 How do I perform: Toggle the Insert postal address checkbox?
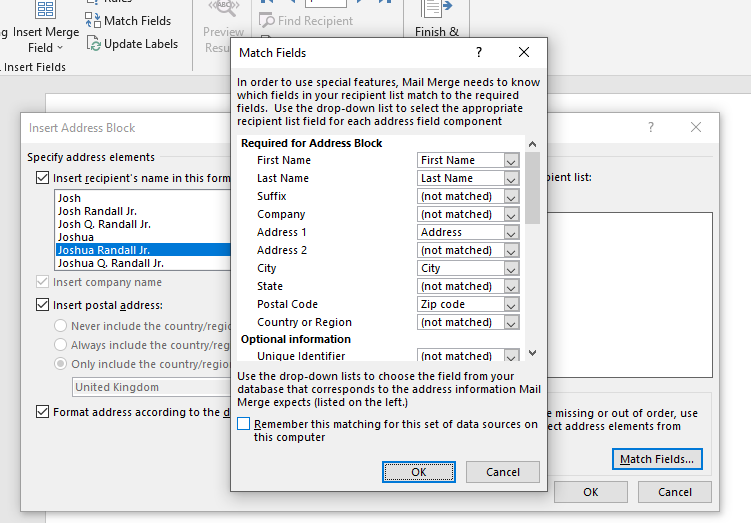tap(42, 305)
